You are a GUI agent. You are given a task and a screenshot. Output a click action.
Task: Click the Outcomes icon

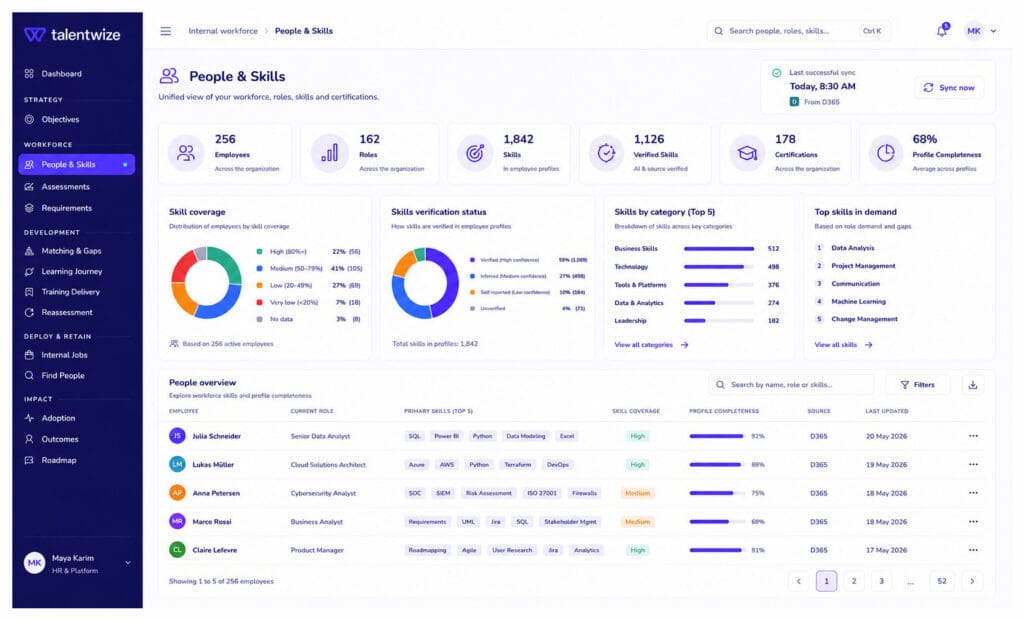29,440
